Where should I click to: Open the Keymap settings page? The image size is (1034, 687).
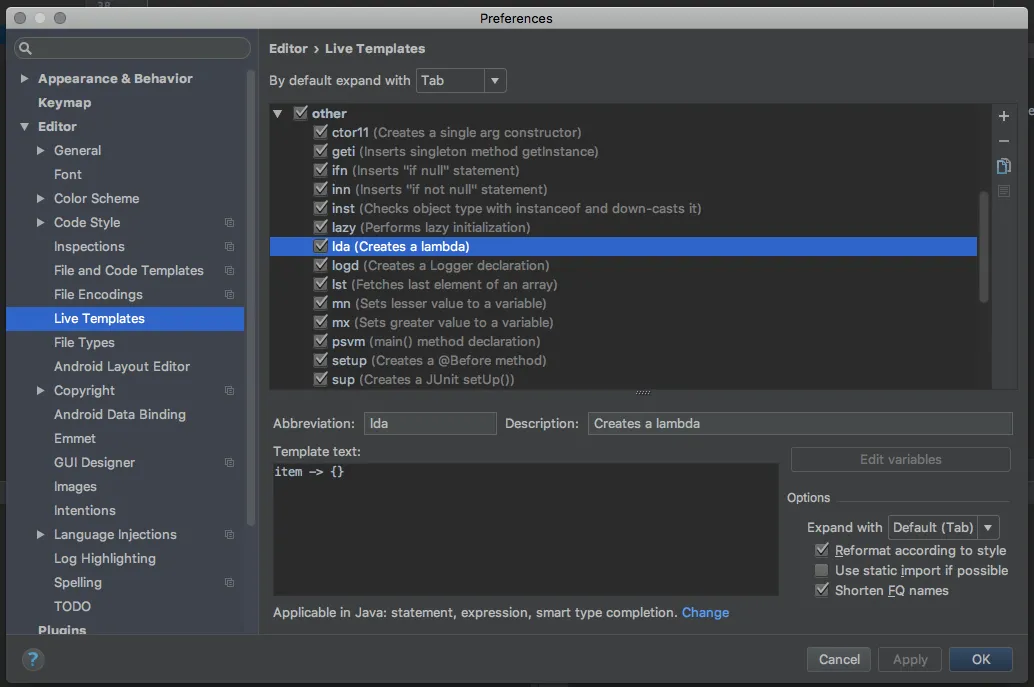point(64,103)
